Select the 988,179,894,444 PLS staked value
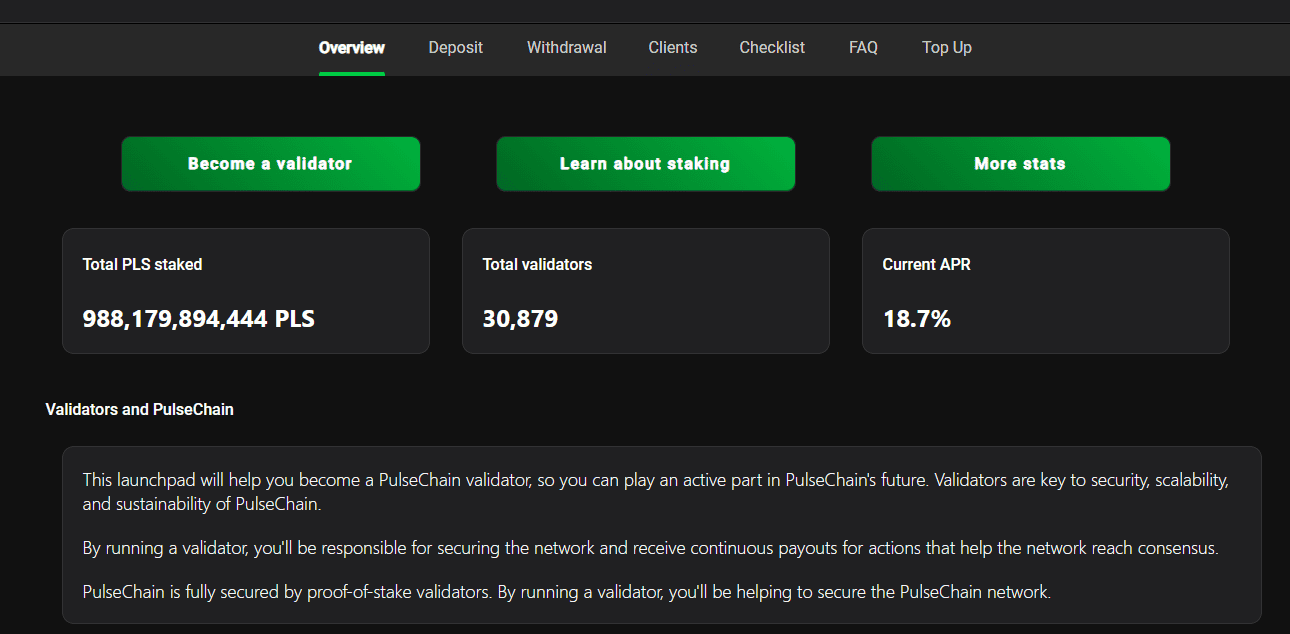This screenshot has width=1290, height=634. coord(199,319)
